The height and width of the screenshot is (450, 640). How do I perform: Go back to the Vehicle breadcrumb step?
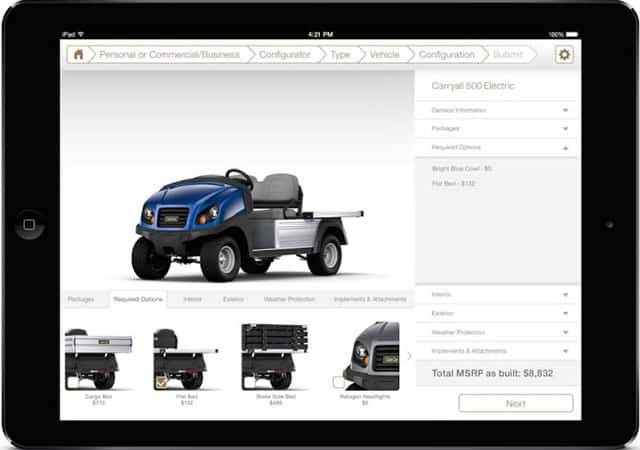click(384, 54)
